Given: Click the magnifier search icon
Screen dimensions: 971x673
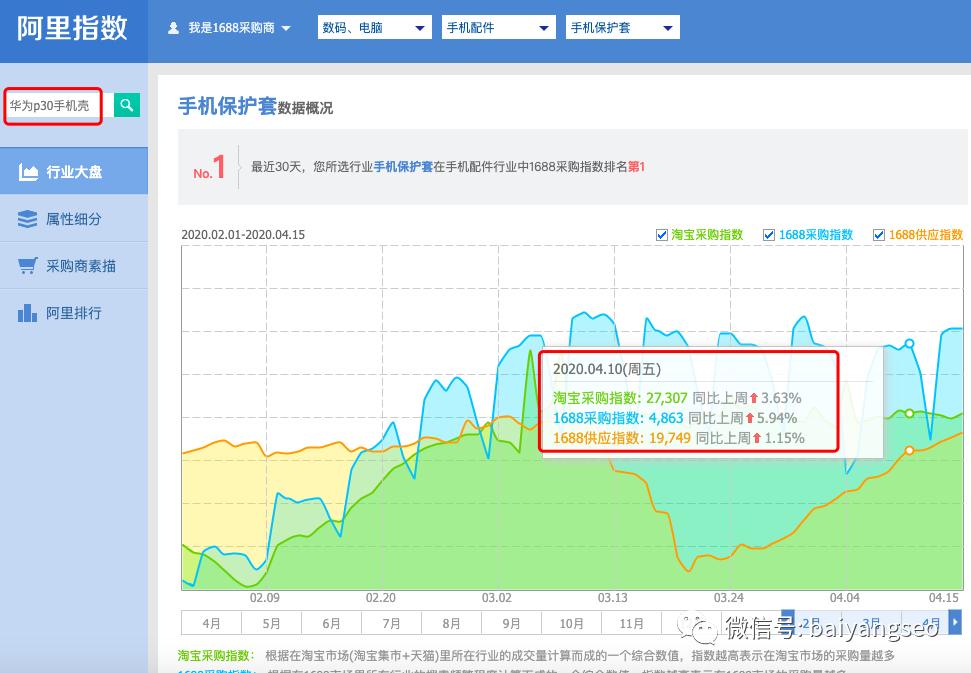Looking at the screenshot, I should [x=126, y=105].
